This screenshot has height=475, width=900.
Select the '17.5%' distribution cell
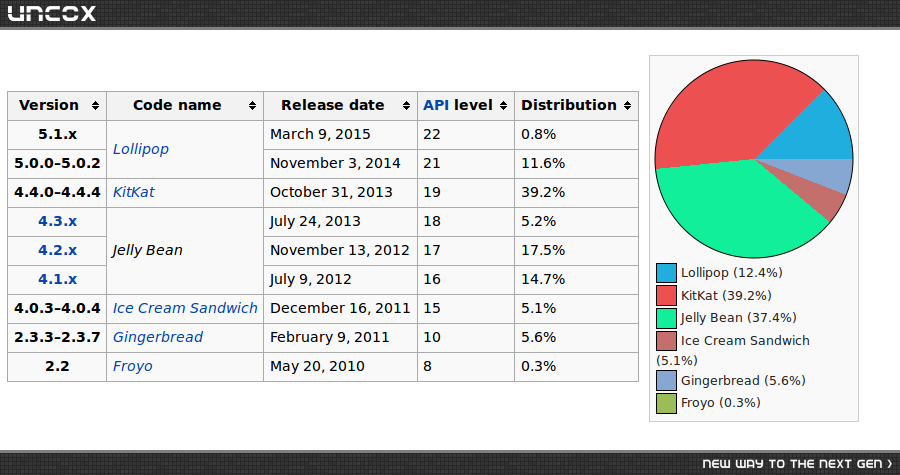[576, 251]
